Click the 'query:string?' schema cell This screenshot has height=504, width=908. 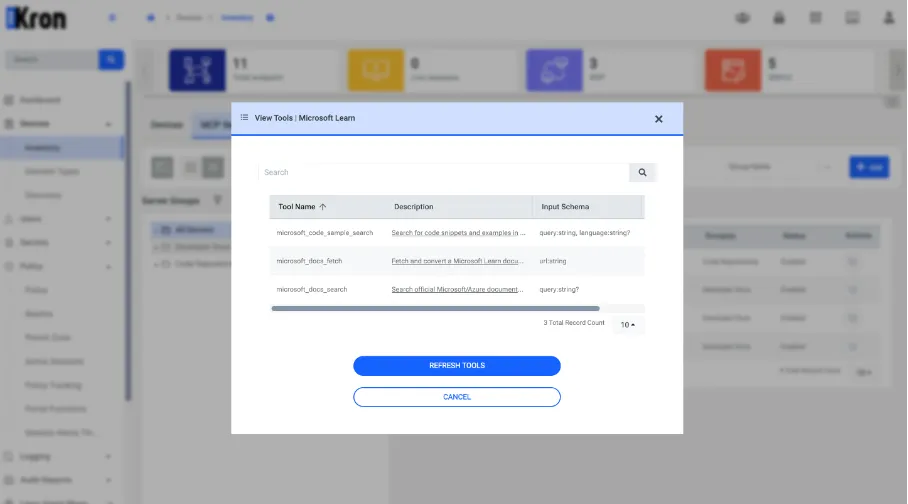559,290
